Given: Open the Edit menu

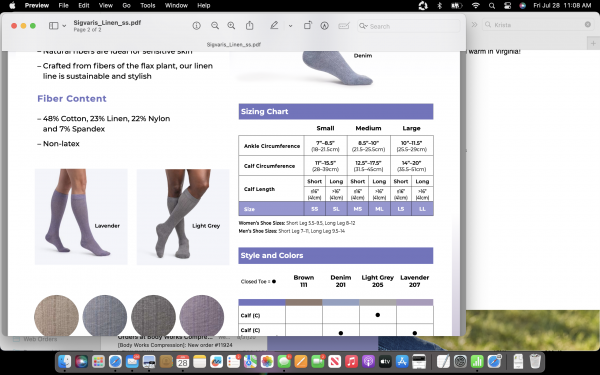Looking at the screenshot, I should point(83,5).
